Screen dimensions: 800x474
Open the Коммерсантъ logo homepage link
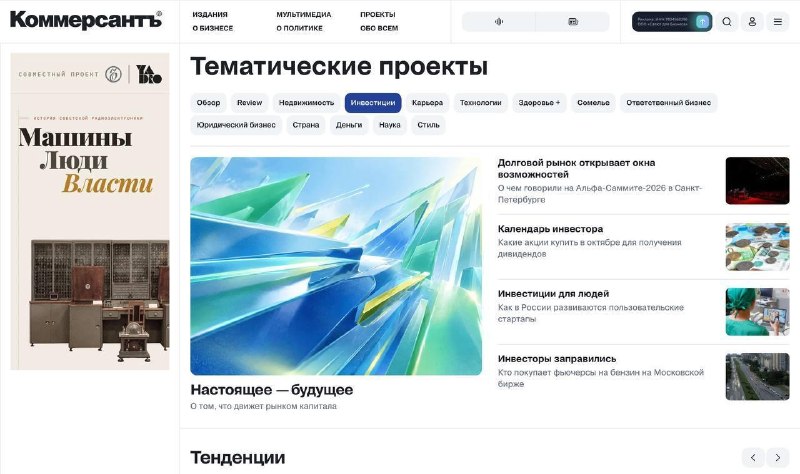tap(86, 20)
